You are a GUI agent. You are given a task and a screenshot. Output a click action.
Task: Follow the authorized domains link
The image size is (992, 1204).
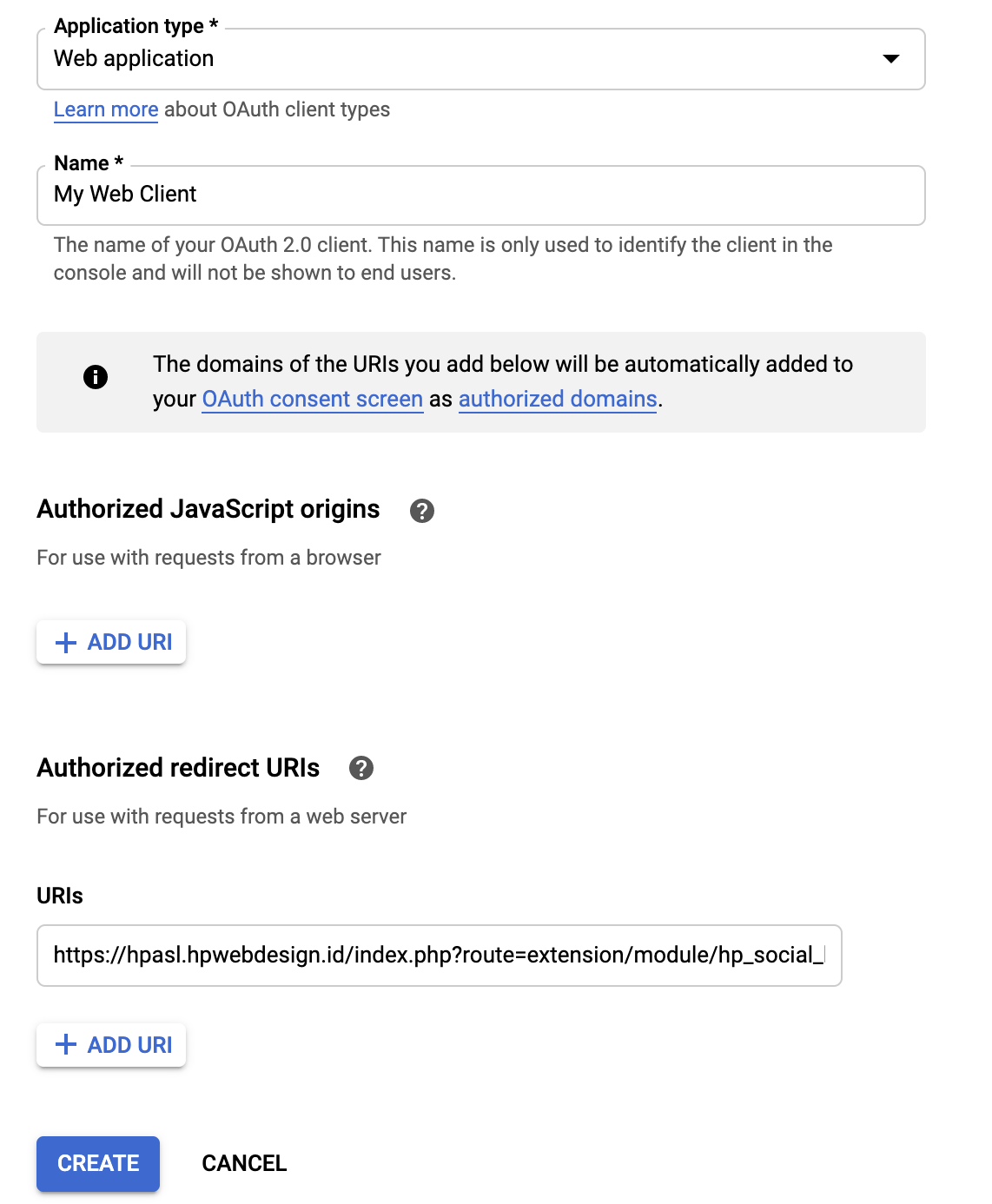(558, 400)
